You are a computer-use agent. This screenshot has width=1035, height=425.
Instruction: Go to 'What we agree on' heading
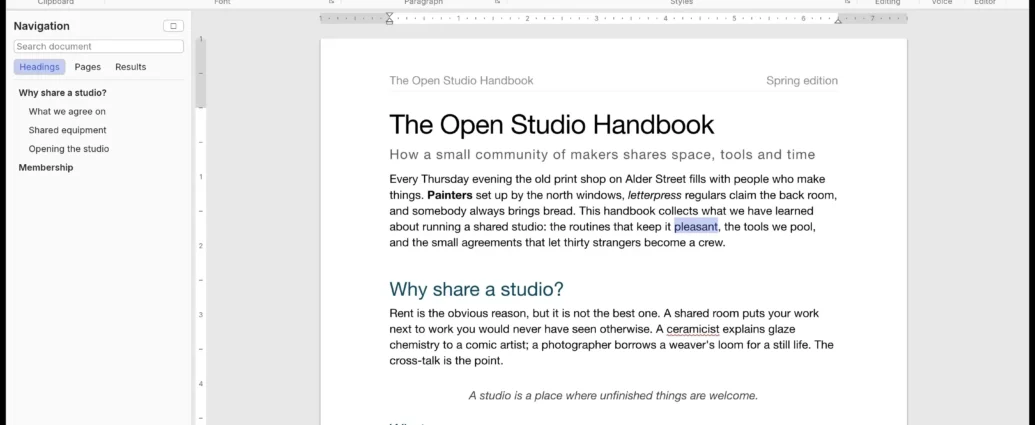[x=67, y=112]
